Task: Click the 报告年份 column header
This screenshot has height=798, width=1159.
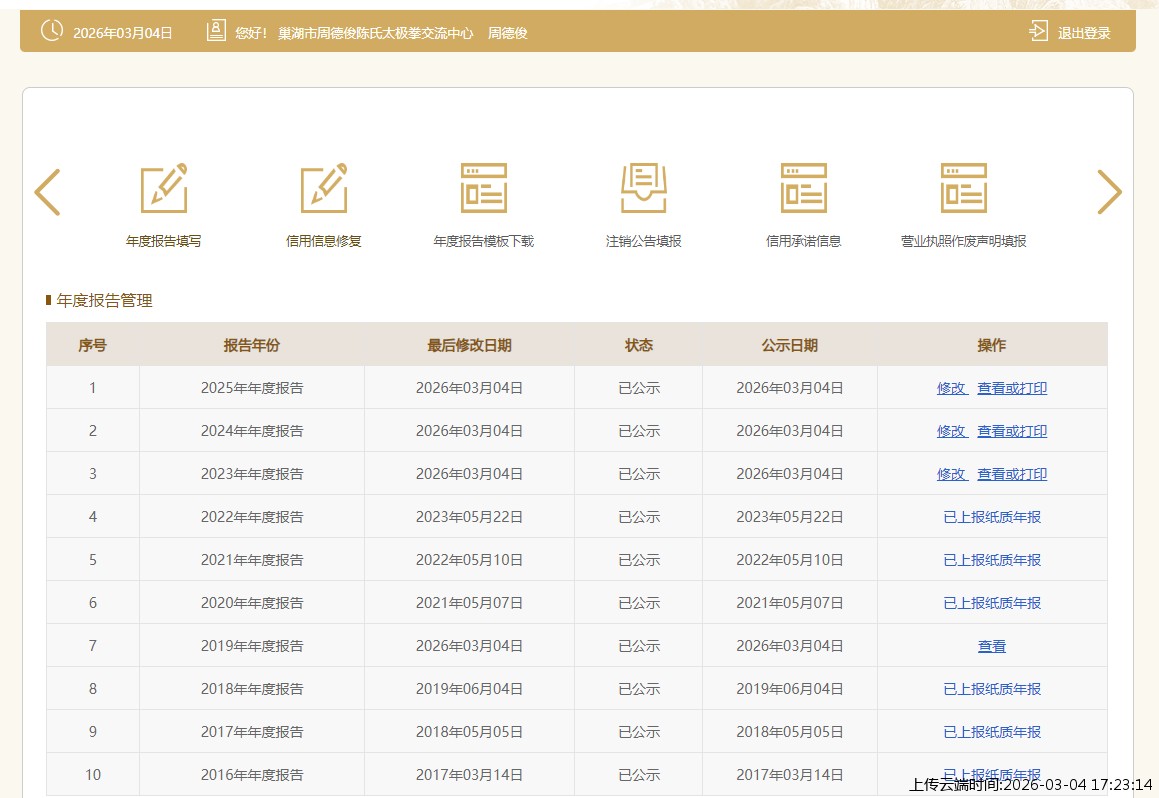Action: pyautogui.click(x=252, y=345)
